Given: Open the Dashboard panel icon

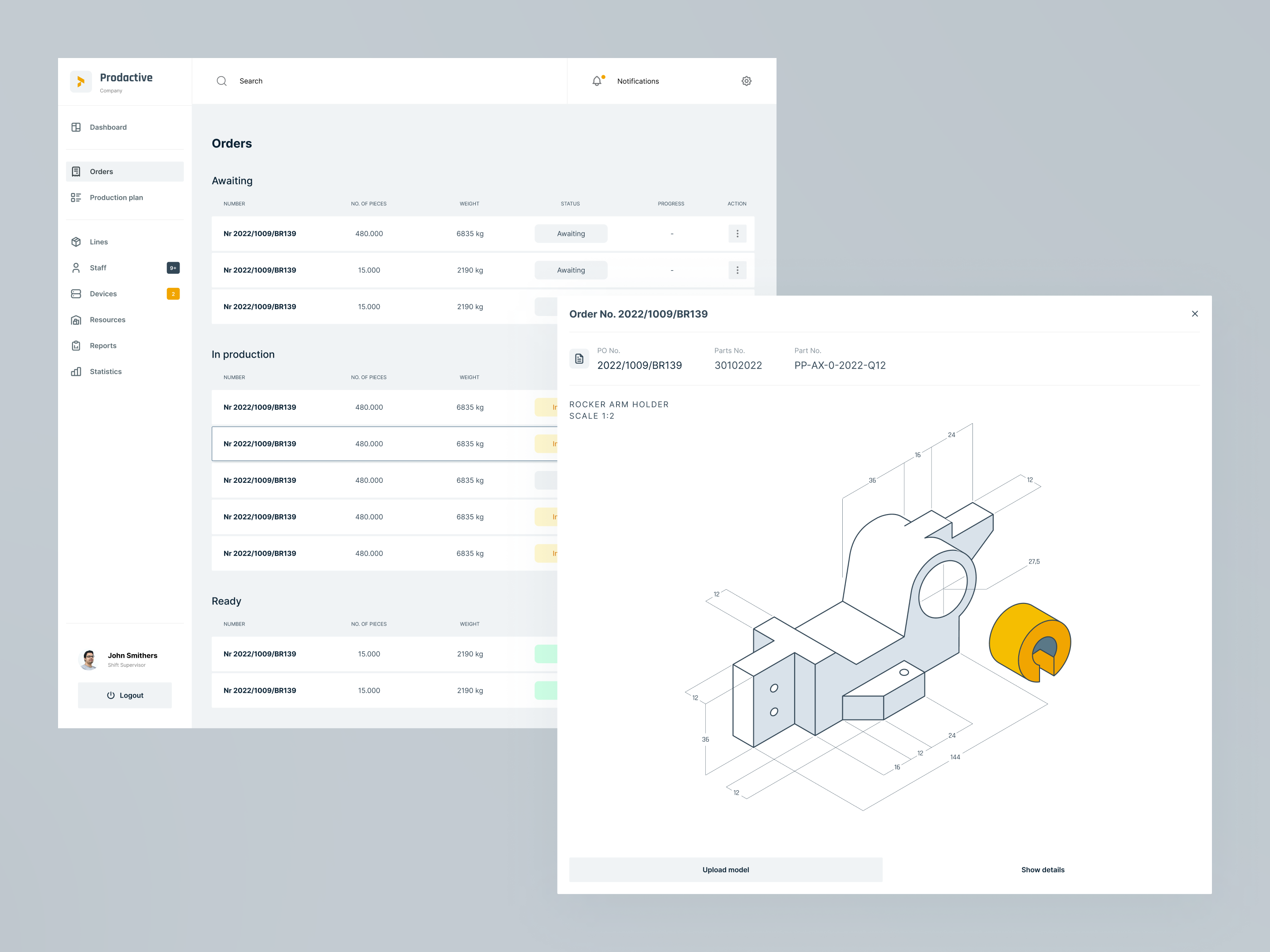Looking at the screenshot, I should tap(76, 127).
